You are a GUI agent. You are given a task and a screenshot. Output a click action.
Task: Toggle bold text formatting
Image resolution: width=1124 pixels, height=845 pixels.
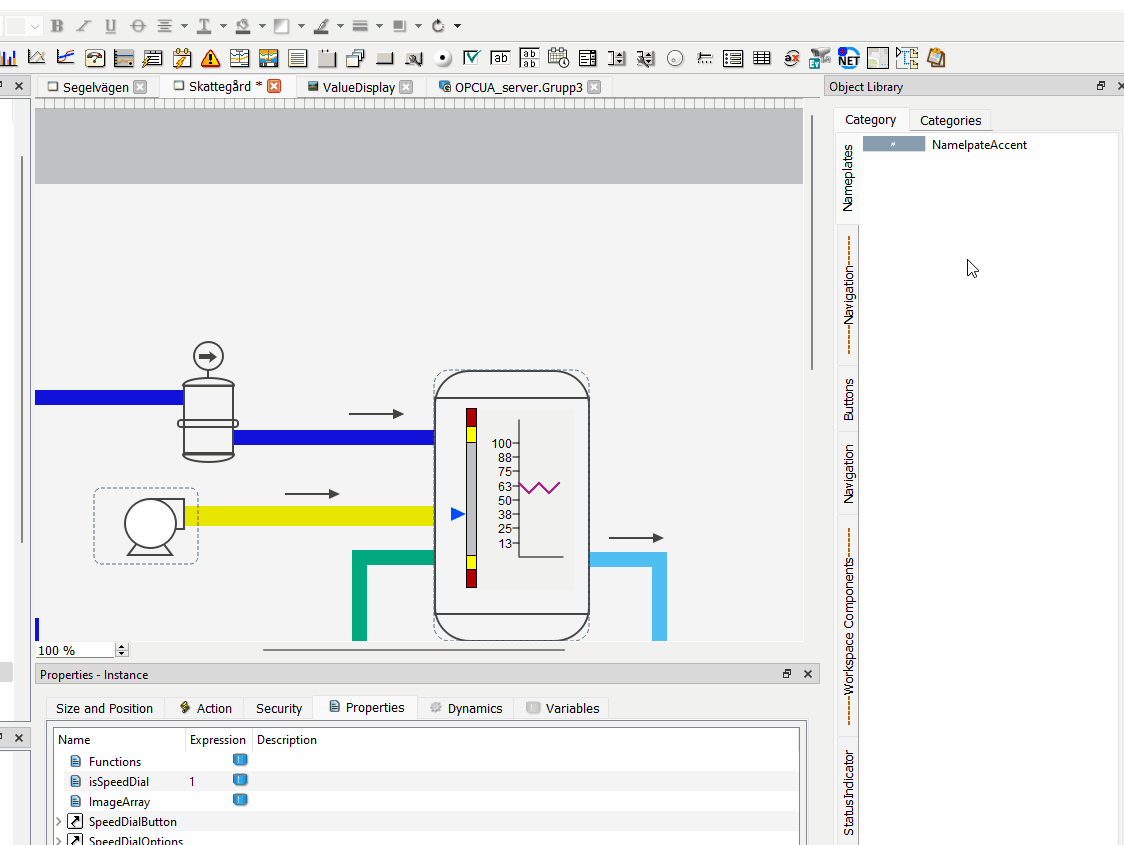click(57, 25)
